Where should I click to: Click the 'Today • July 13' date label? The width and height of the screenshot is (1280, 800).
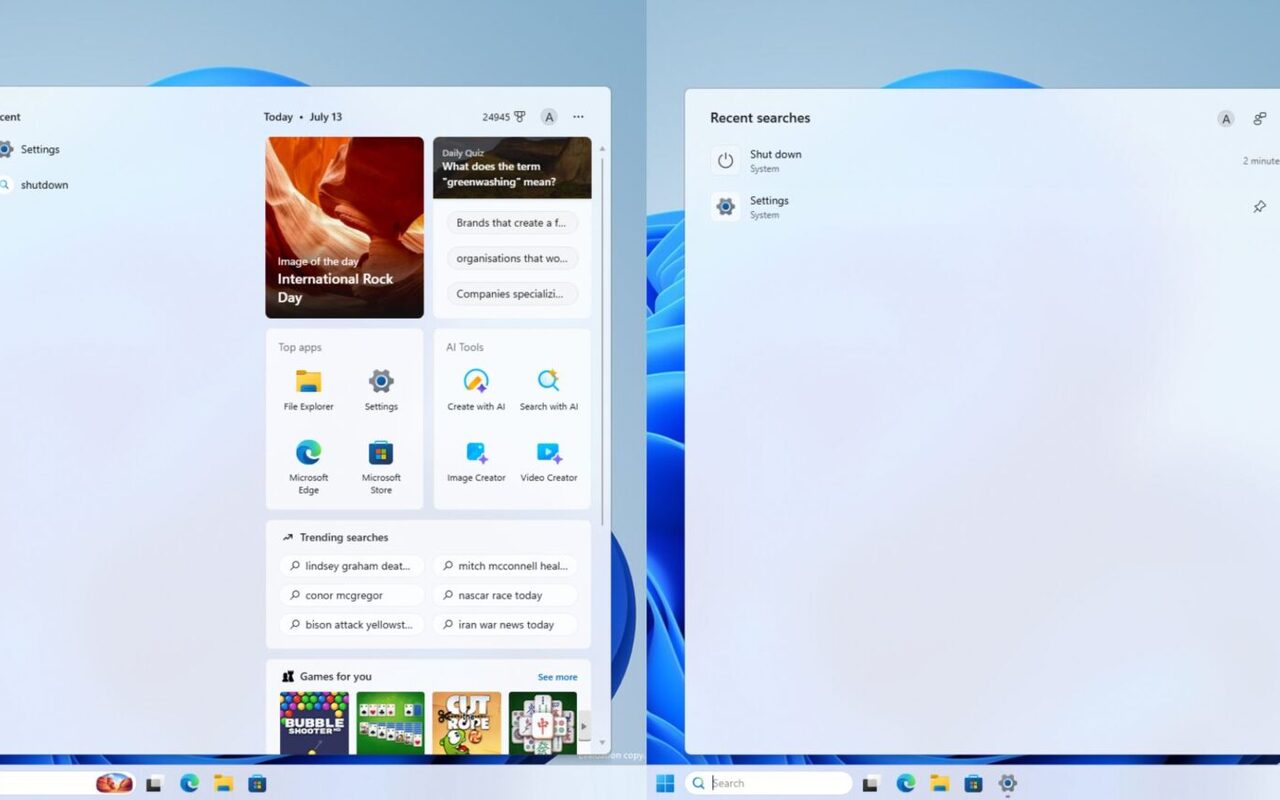(x=303, y=117)
